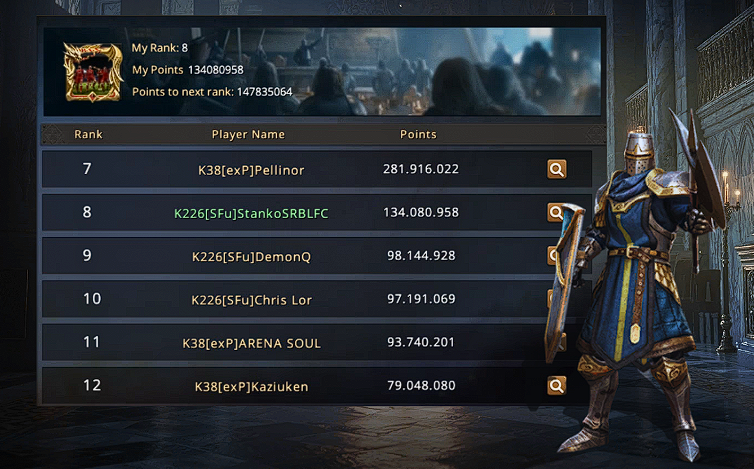This screenshot has width=754, height=469.
Task: Select the rank 7 row number
Action: [87, 169]
